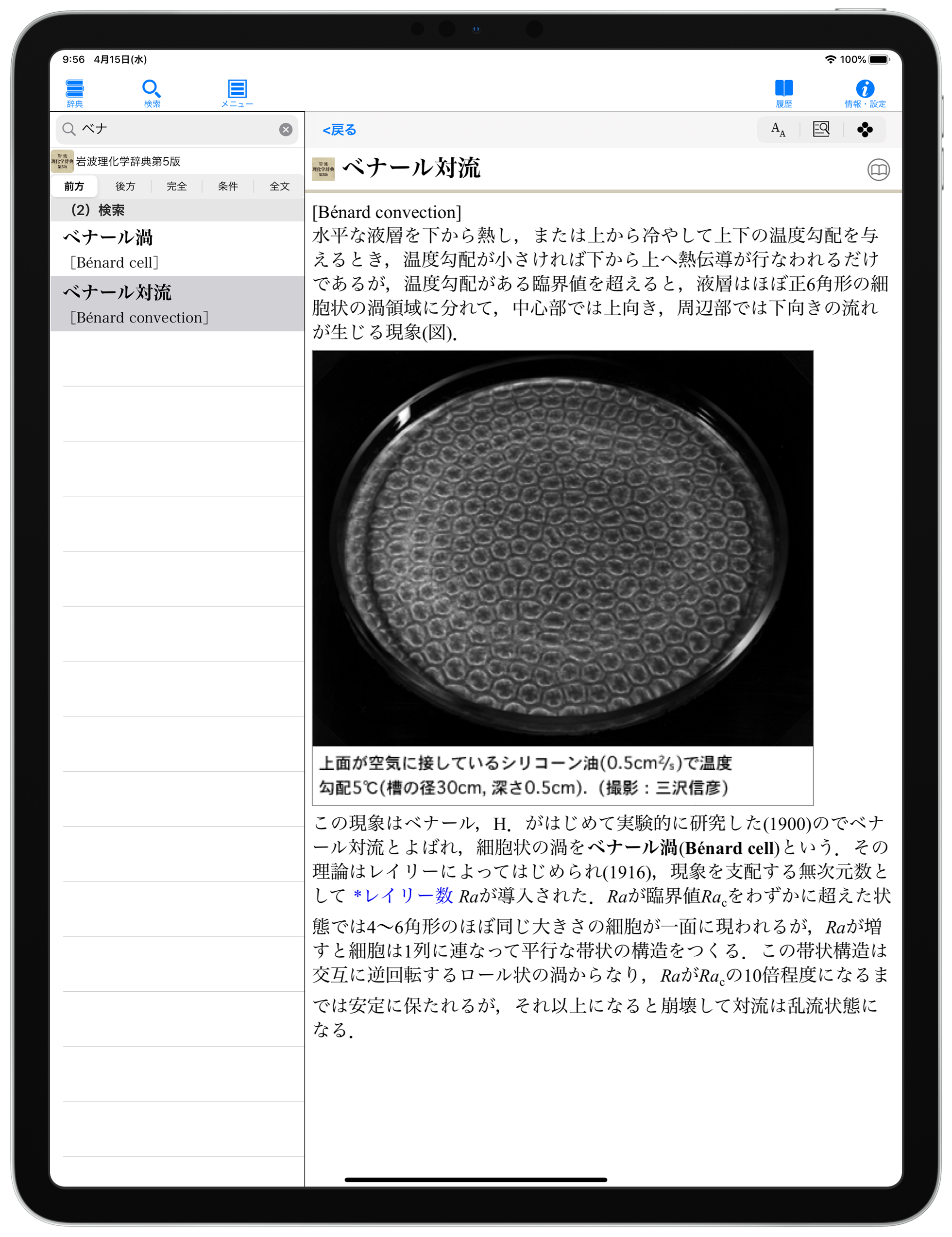The height and width of the screenshot is (1237, 952).
Task: Open the 履歴 history panel
Action: [x=784, y=91]
